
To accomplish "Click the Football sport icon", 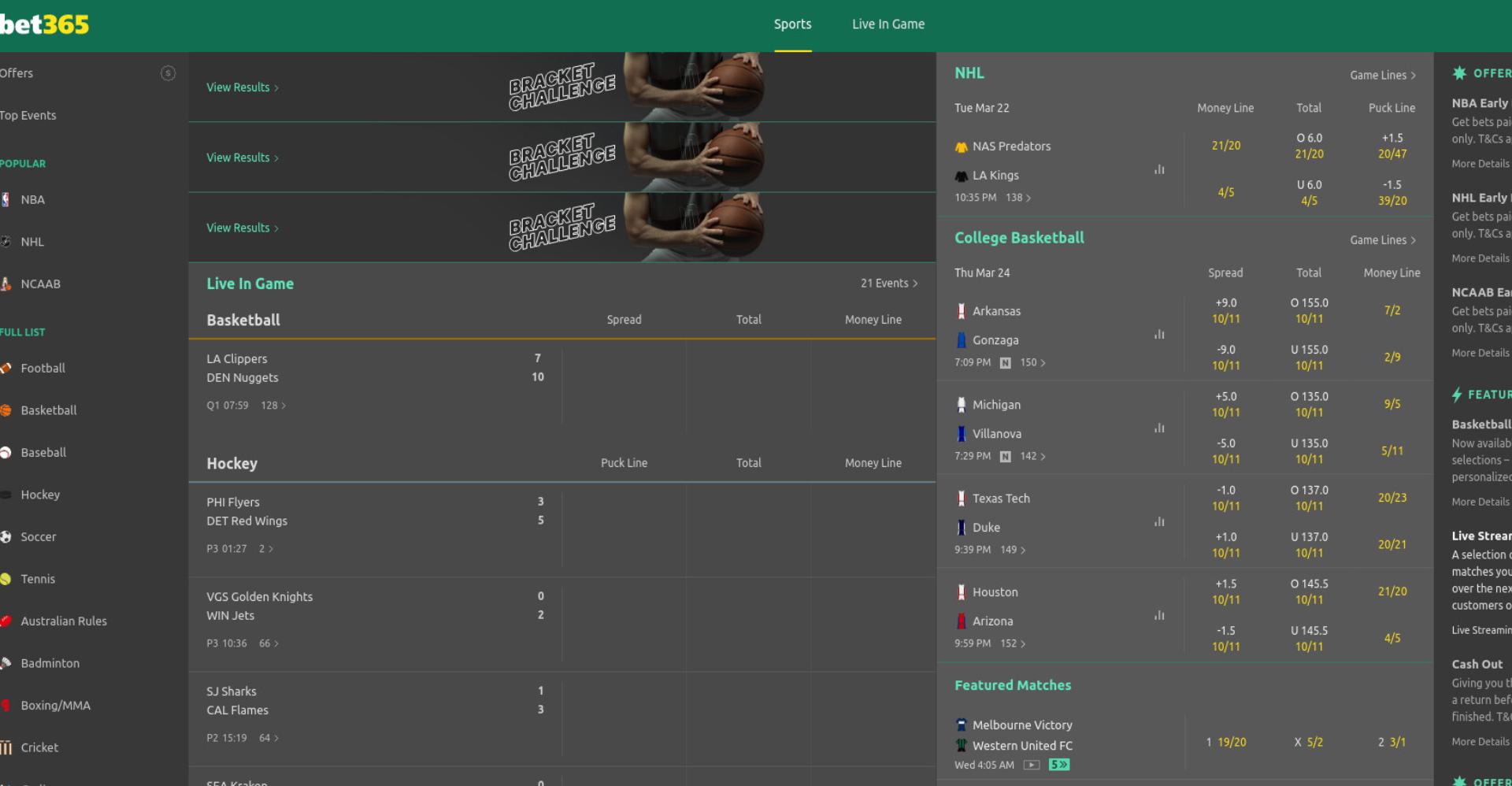I will coord(6,368).
